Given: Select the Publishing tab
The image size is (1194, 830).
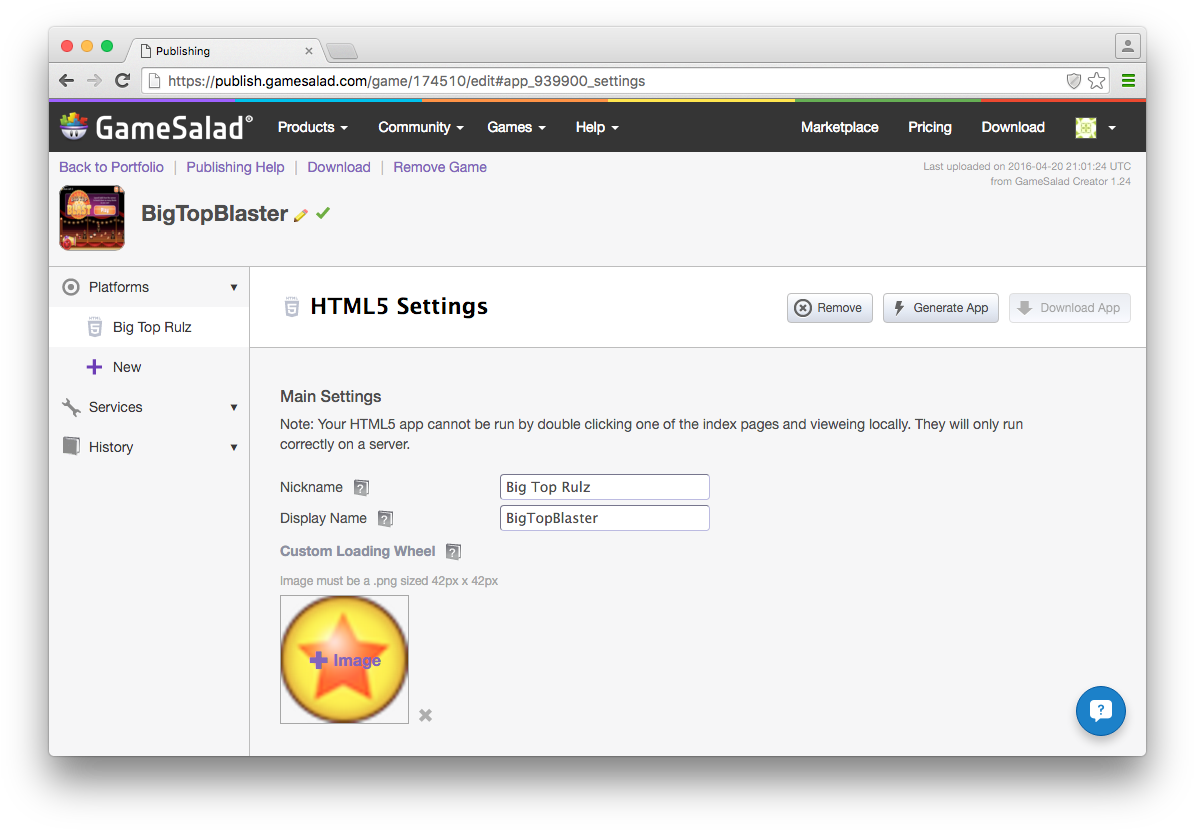Looking at the screenshot, I should 225,51.
